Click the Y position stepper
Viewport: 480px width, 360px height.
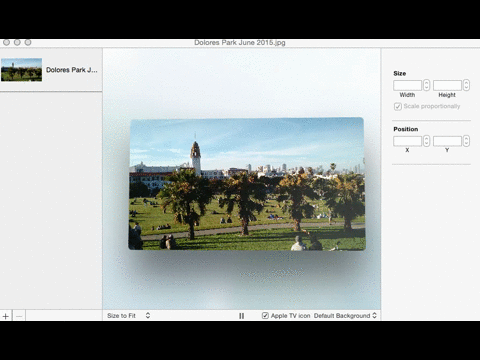(x=466, y=141)
